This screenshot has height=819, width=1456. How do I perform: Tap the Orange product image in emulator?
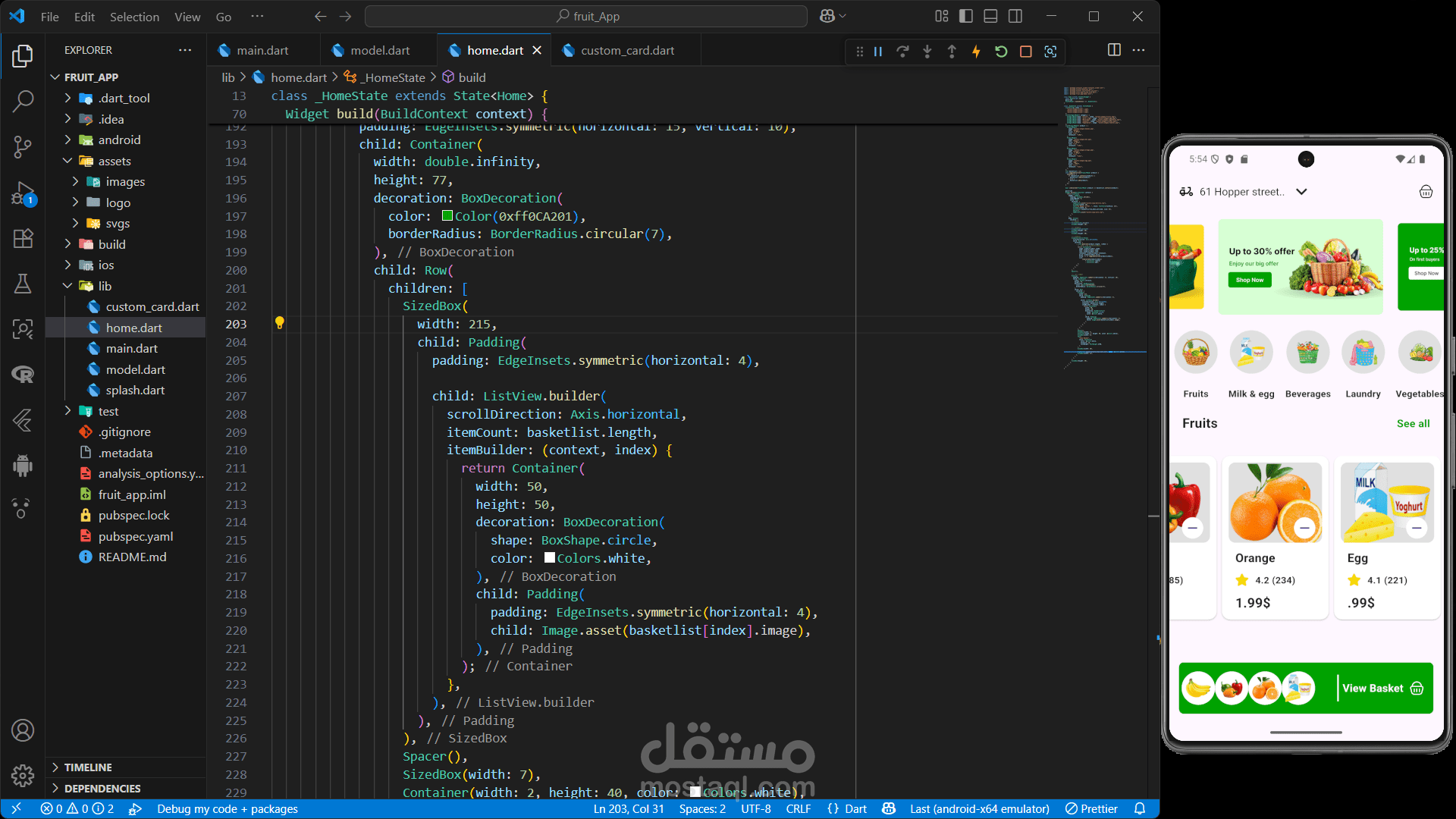tap(1275, 503)
